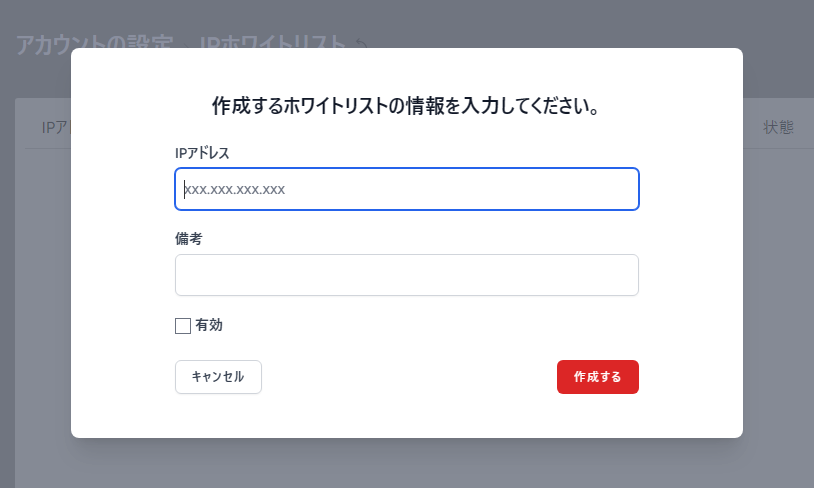This screenshot has height=488, width=814.
Task: Click the back arrow icon beside IPホワイトリスト
Action: pos(362,44)
